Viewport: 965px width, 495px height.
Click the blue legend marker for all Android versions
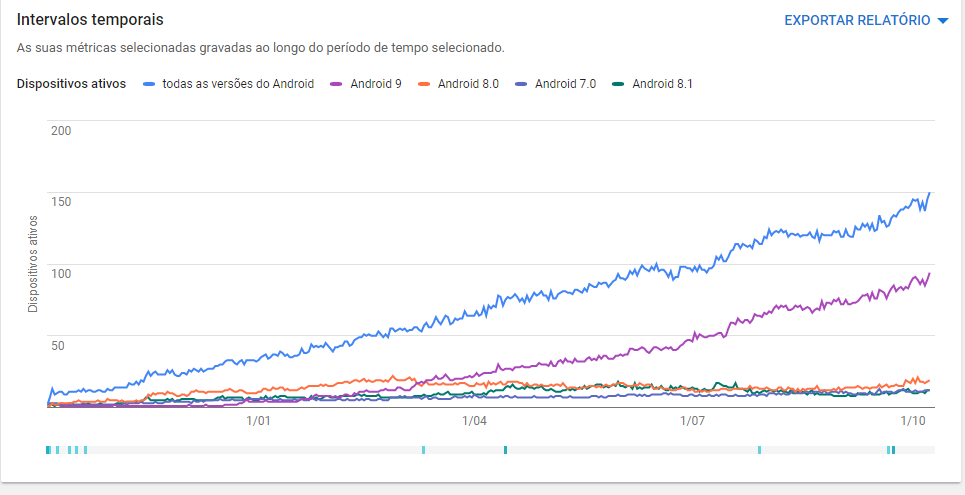(149, 84)
